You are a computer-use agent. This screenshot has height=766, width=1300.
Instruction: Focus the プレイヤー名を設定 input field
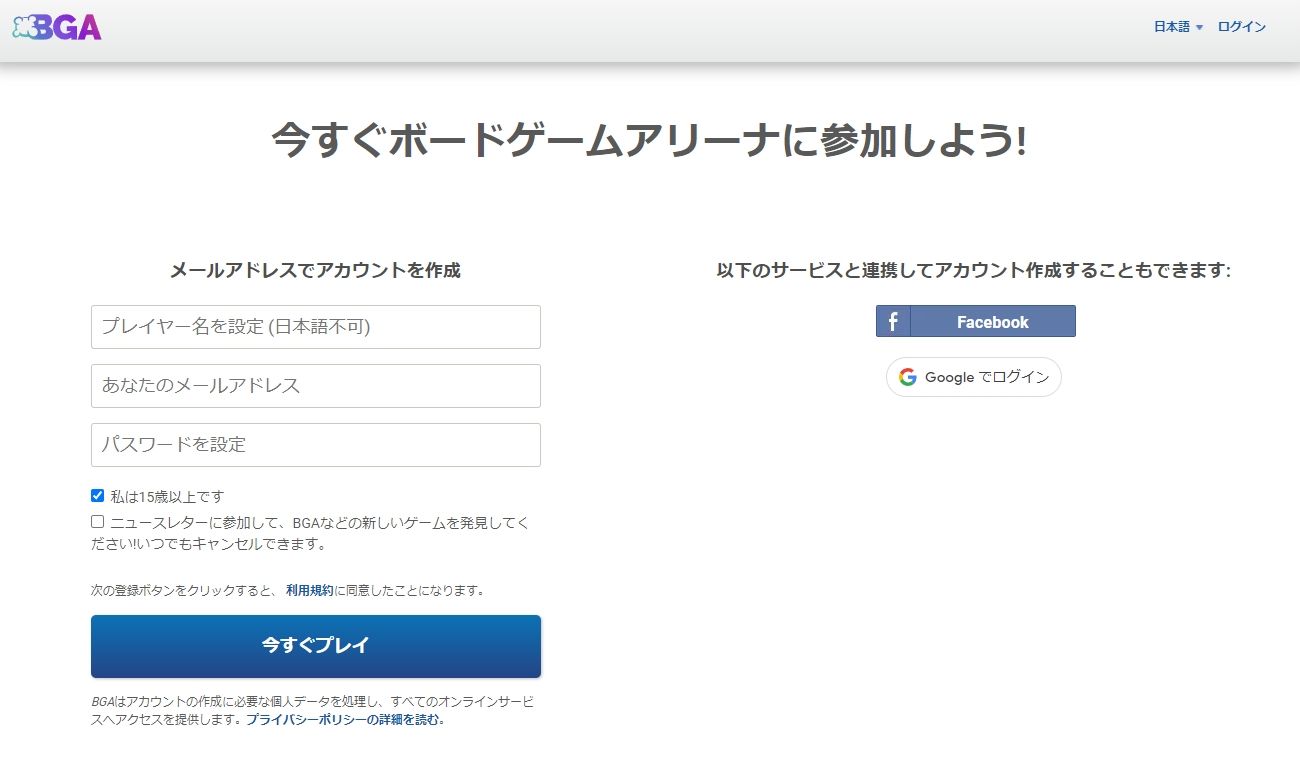(316, 327)
